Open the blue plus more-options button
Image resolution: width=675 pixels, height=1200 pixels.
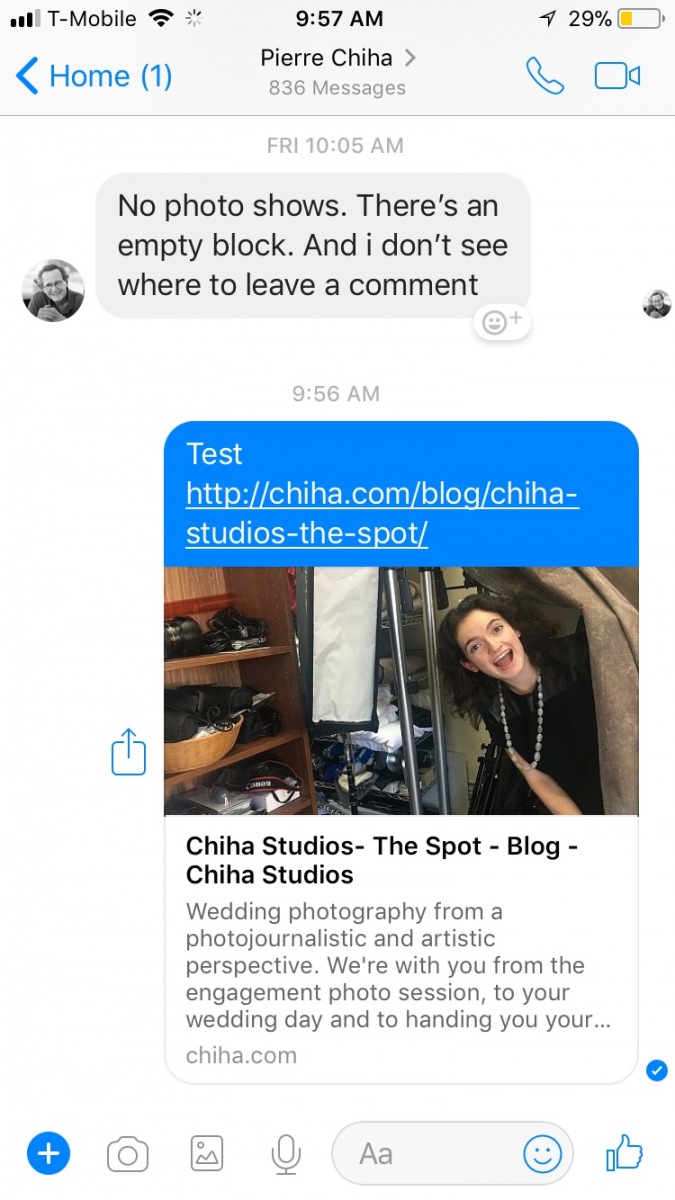click(48, 1155)
